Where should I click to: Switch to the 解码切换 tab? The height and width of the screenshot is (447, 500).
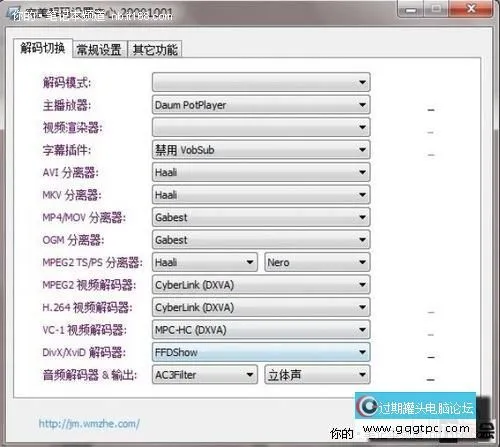coord(43,49)
